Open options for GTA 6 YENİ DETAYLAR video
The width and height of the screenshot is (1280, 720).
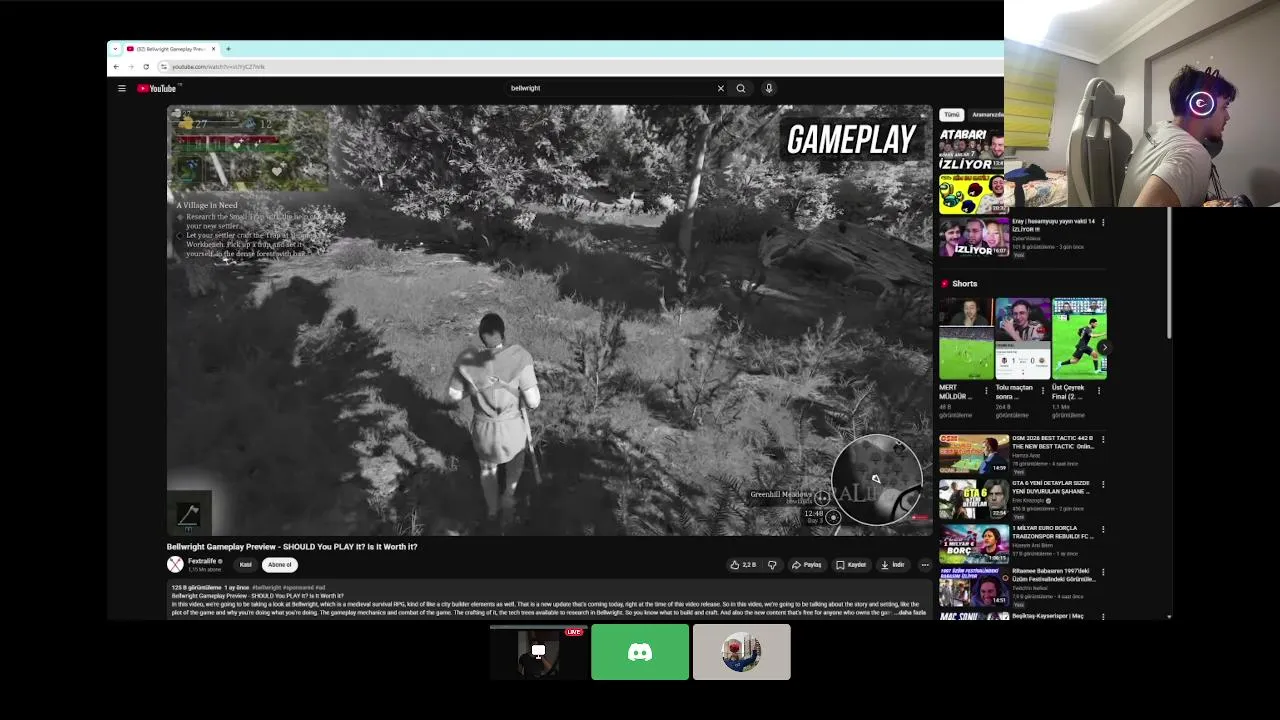pyautogui.click(x=1103, y=484)
